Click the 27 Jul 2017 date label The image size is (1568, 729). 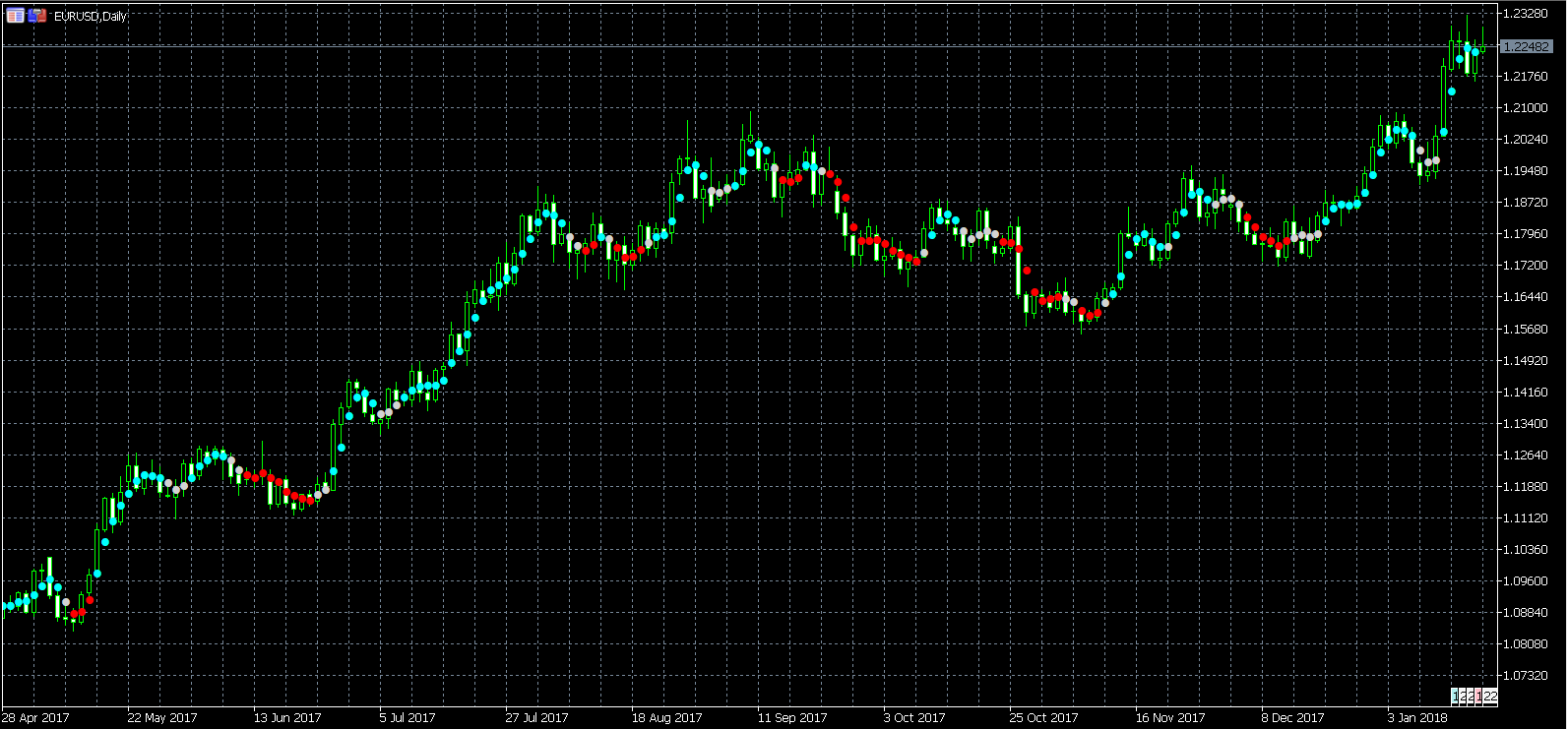[537, 718]
